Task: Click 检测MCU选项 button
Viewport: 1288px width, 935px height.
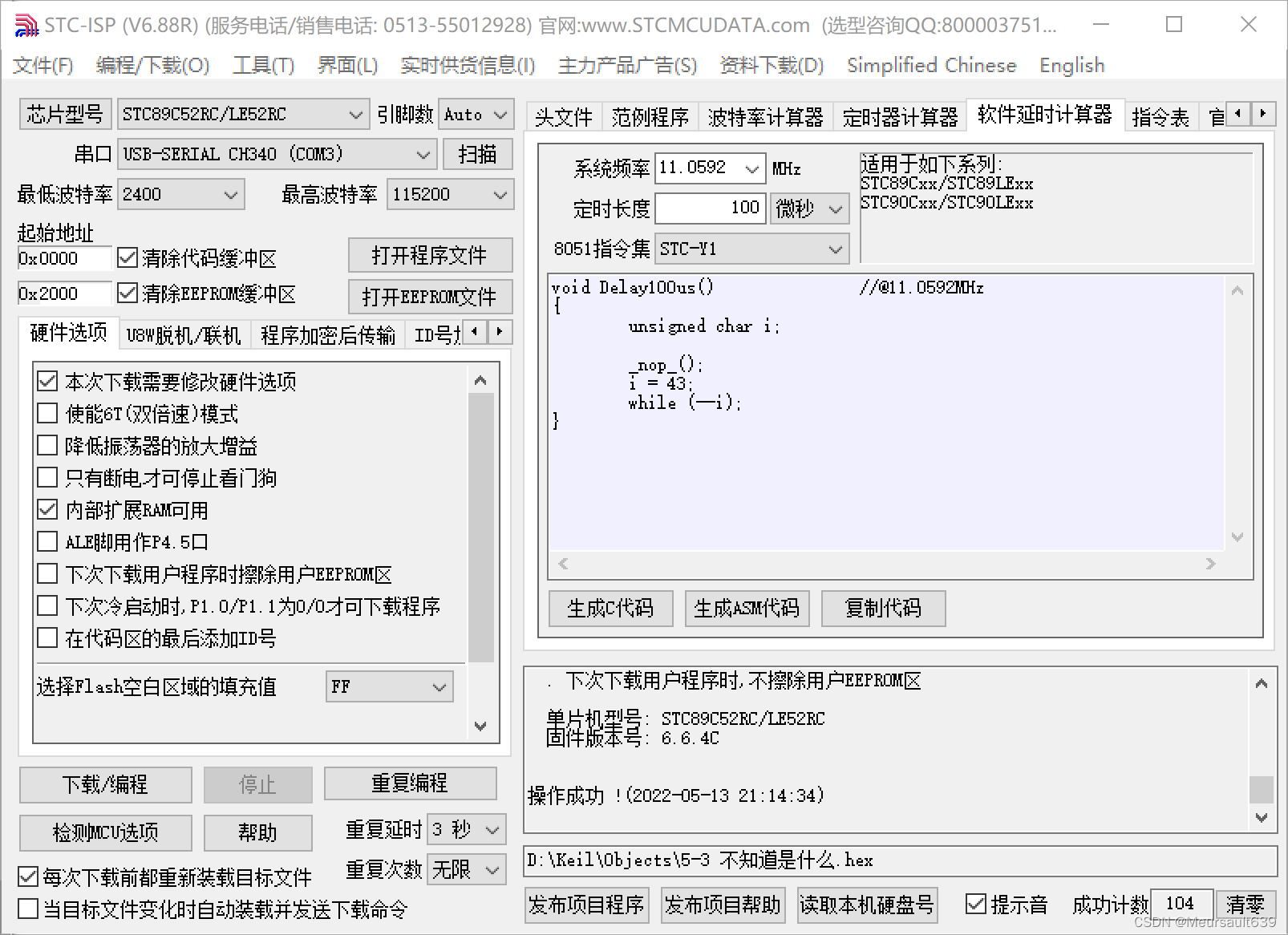Action: (105, 832)
